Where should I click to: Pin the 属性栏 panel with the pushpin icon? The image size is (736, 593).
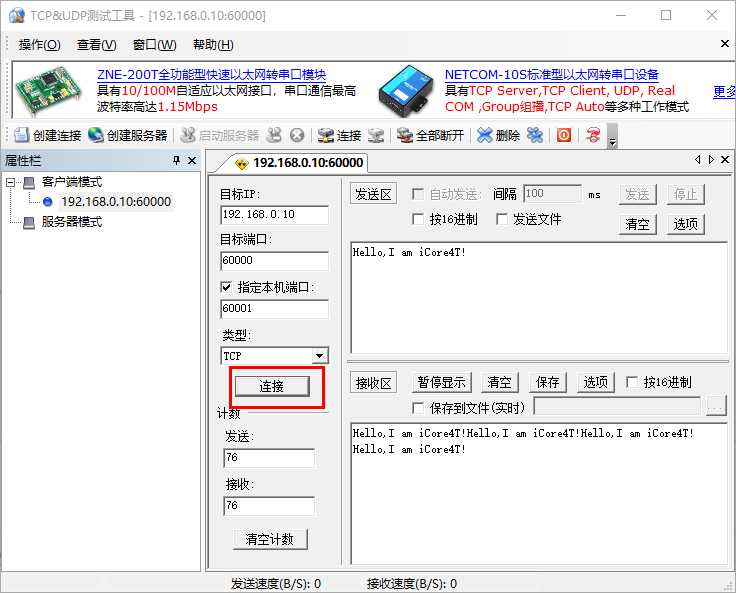tap(177, 161)
